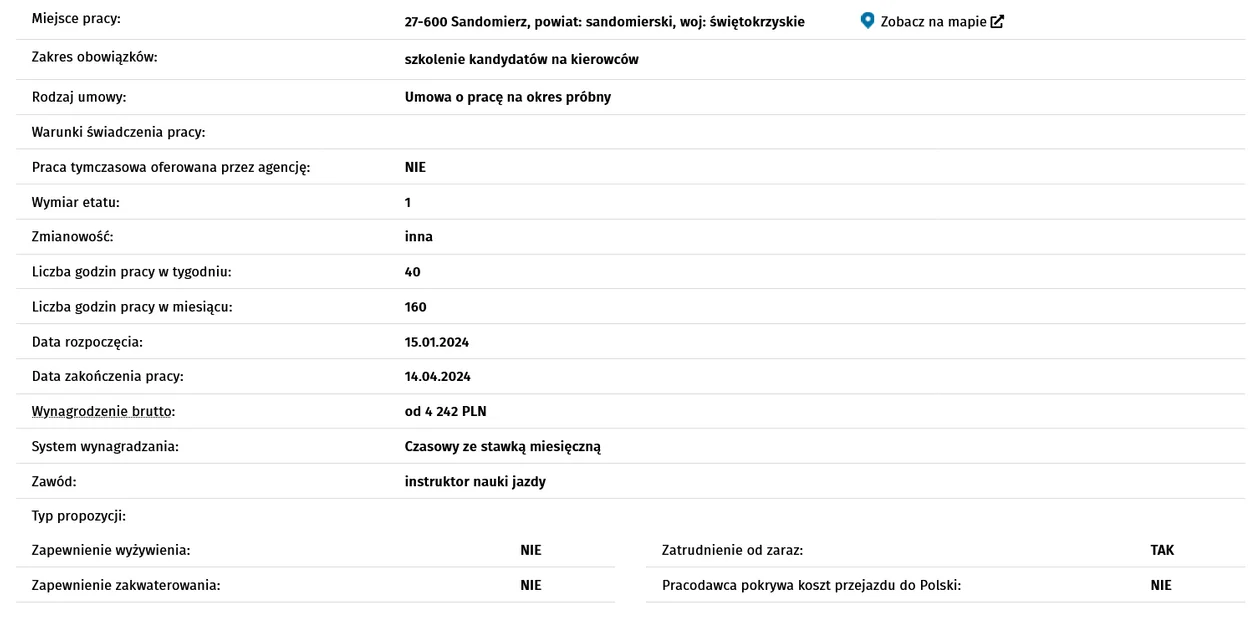Click the "Umowa o pracę na okres próbny" value
Screen dimensions: 1260x623
click(x=507, y=97)
